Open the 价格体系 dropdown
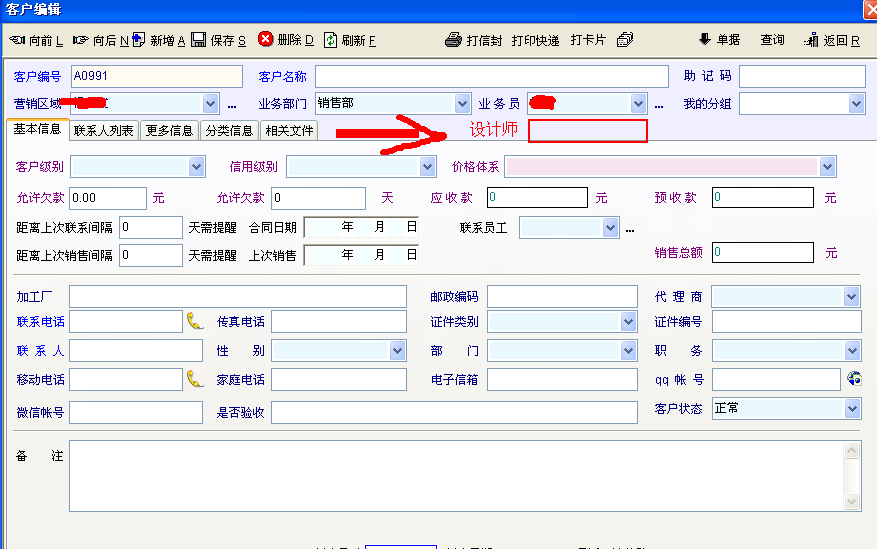This screenshot has height=549, width=877. pyautogui.click(x=826, y=166)
